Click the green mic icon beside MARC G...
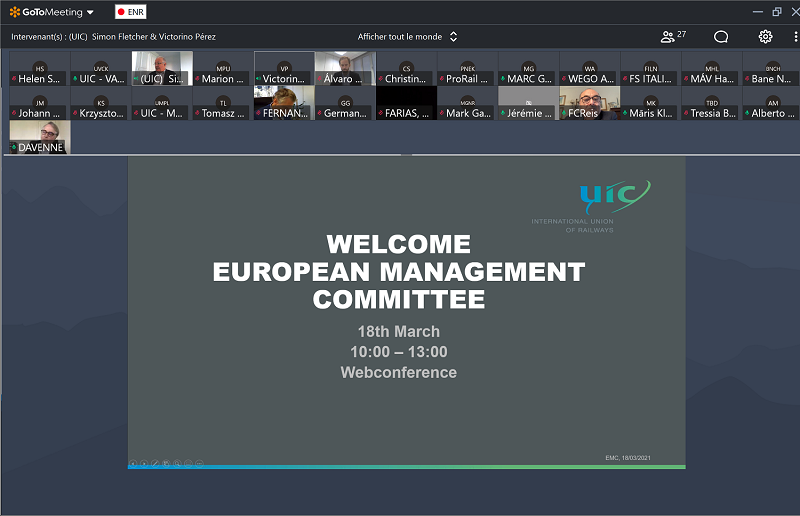This screenshot has height=516, width=800. [503, 79]
